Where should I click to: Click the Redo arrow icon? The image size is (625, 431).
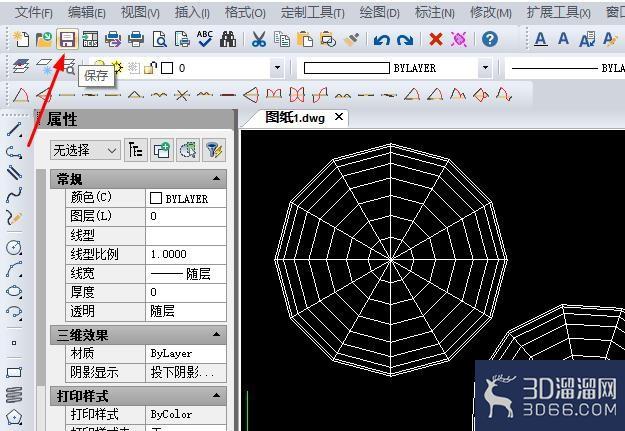click(405, 39)
